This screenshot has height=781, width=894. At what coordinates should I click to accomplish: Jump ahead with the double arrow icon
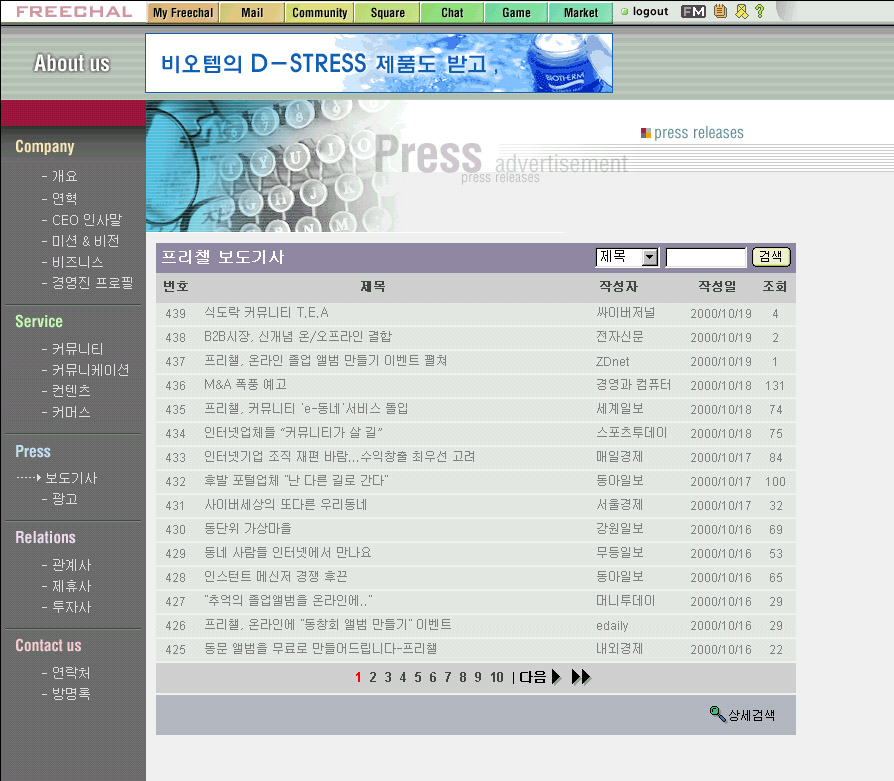581,677
